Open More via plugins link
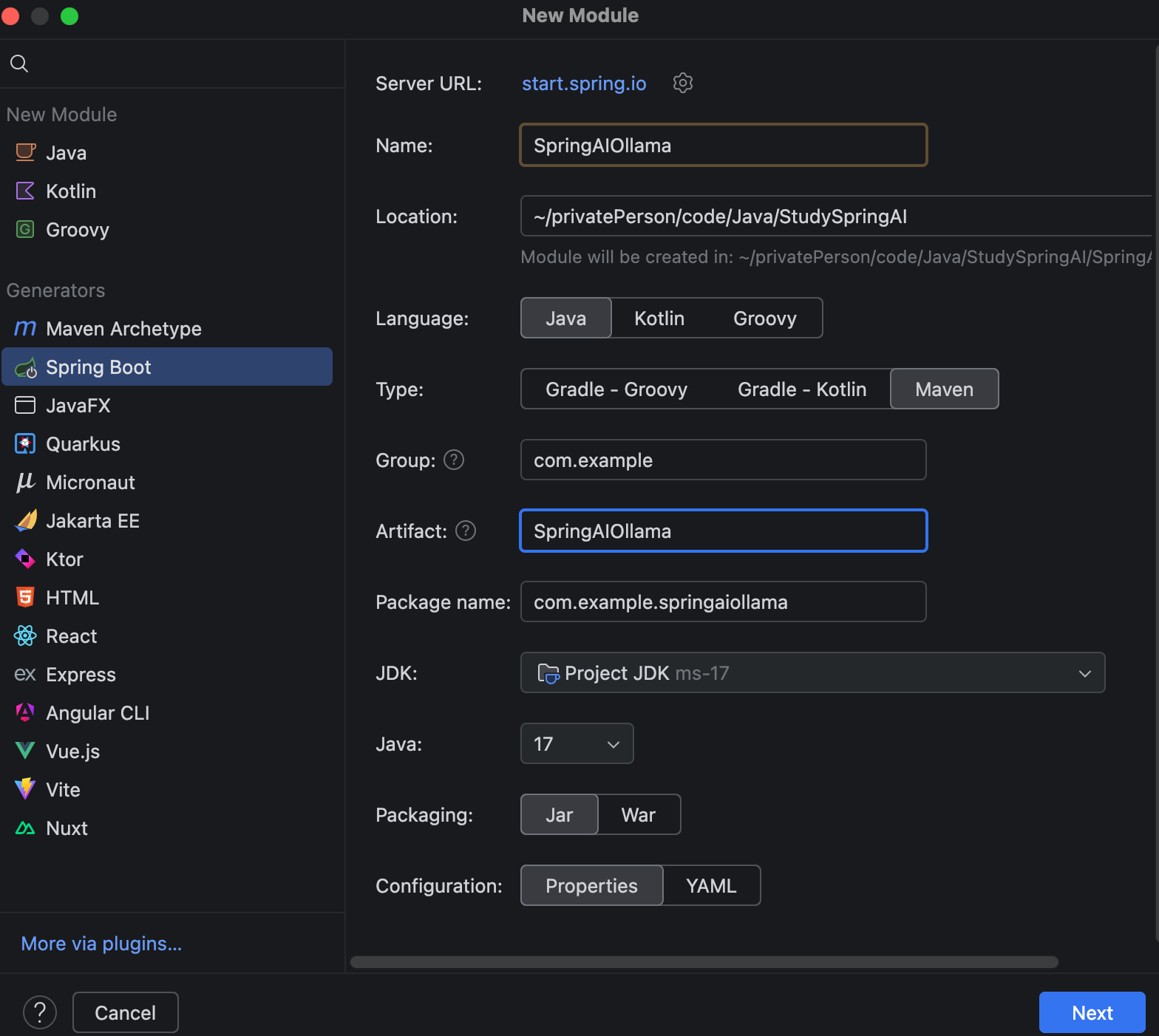Image resolution: width=1159 pixels, height=1036 pixels. click(x=101, y=944)
